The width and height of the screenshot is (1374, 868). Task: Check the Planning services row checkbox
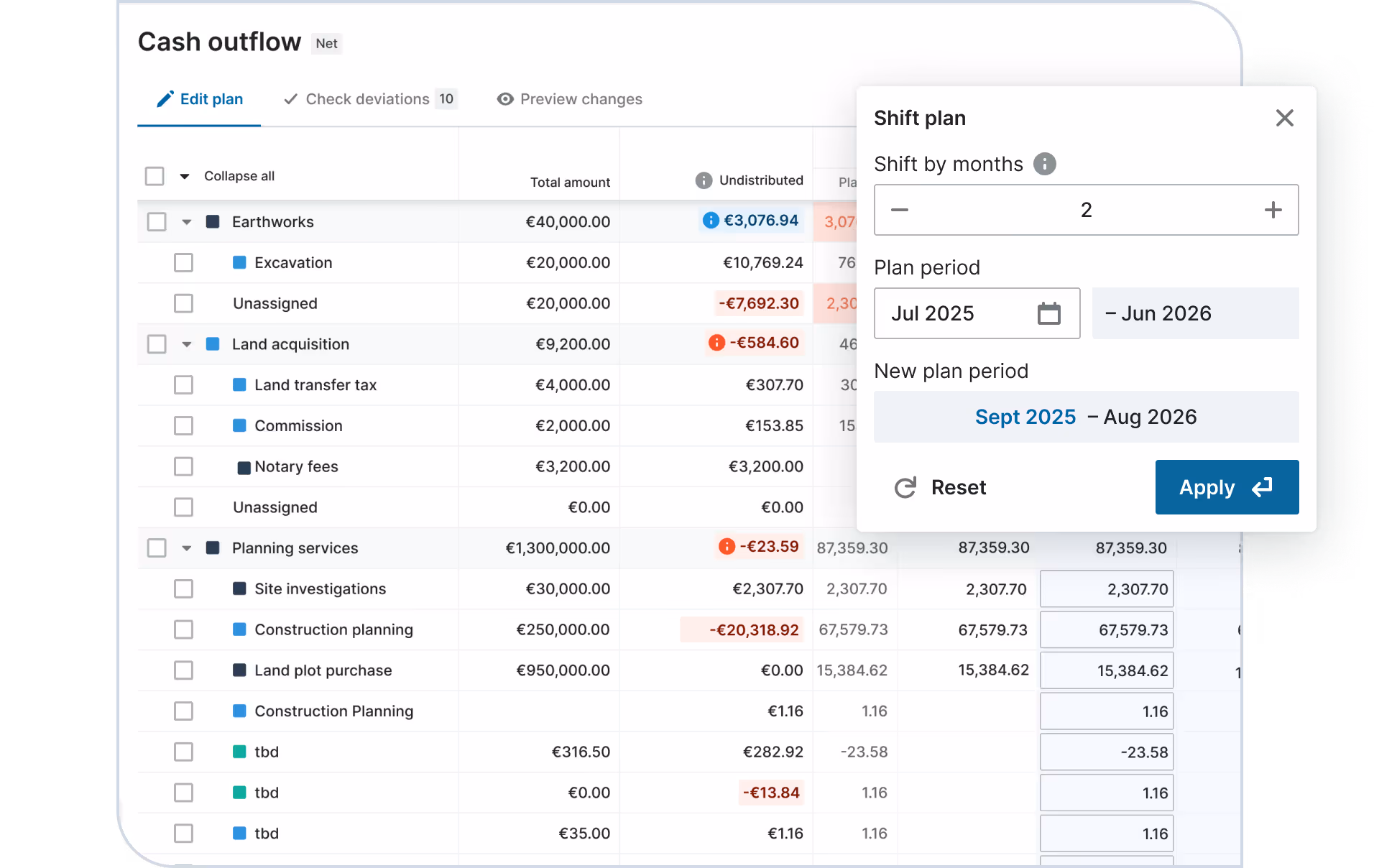(x=157, y=548)
